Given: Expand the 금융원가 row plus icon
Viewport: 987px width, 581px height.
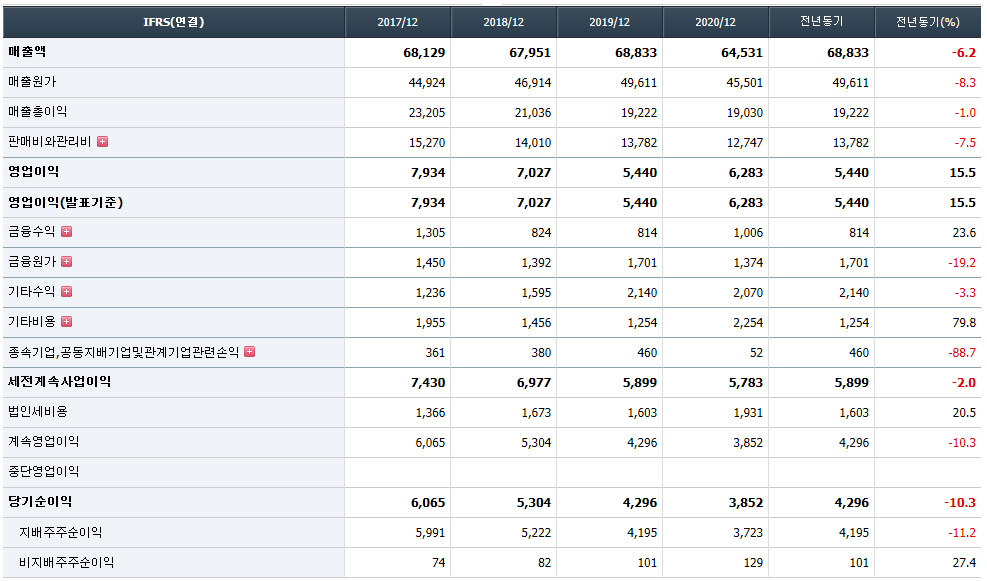Looking at the screenshot, I should [66, 261].
